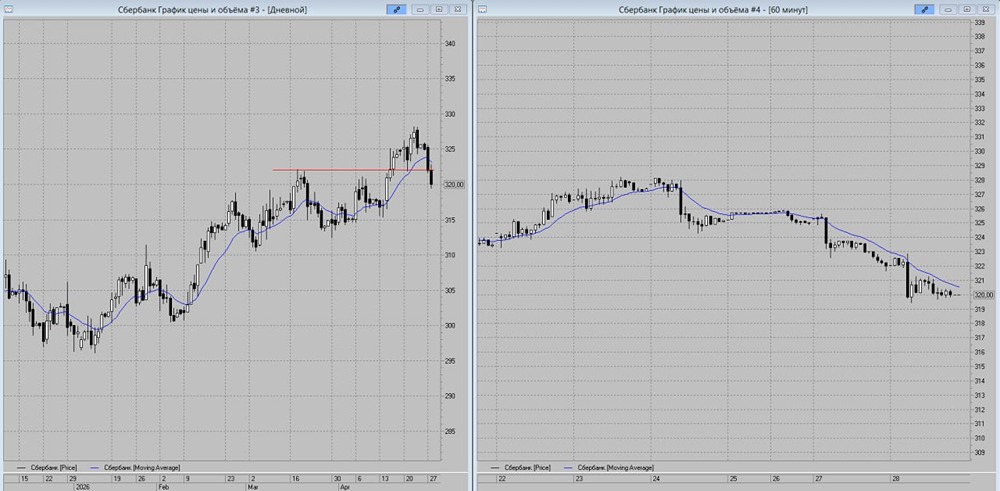Click the 28 date label on 60-minute time axis

[895, 478]
